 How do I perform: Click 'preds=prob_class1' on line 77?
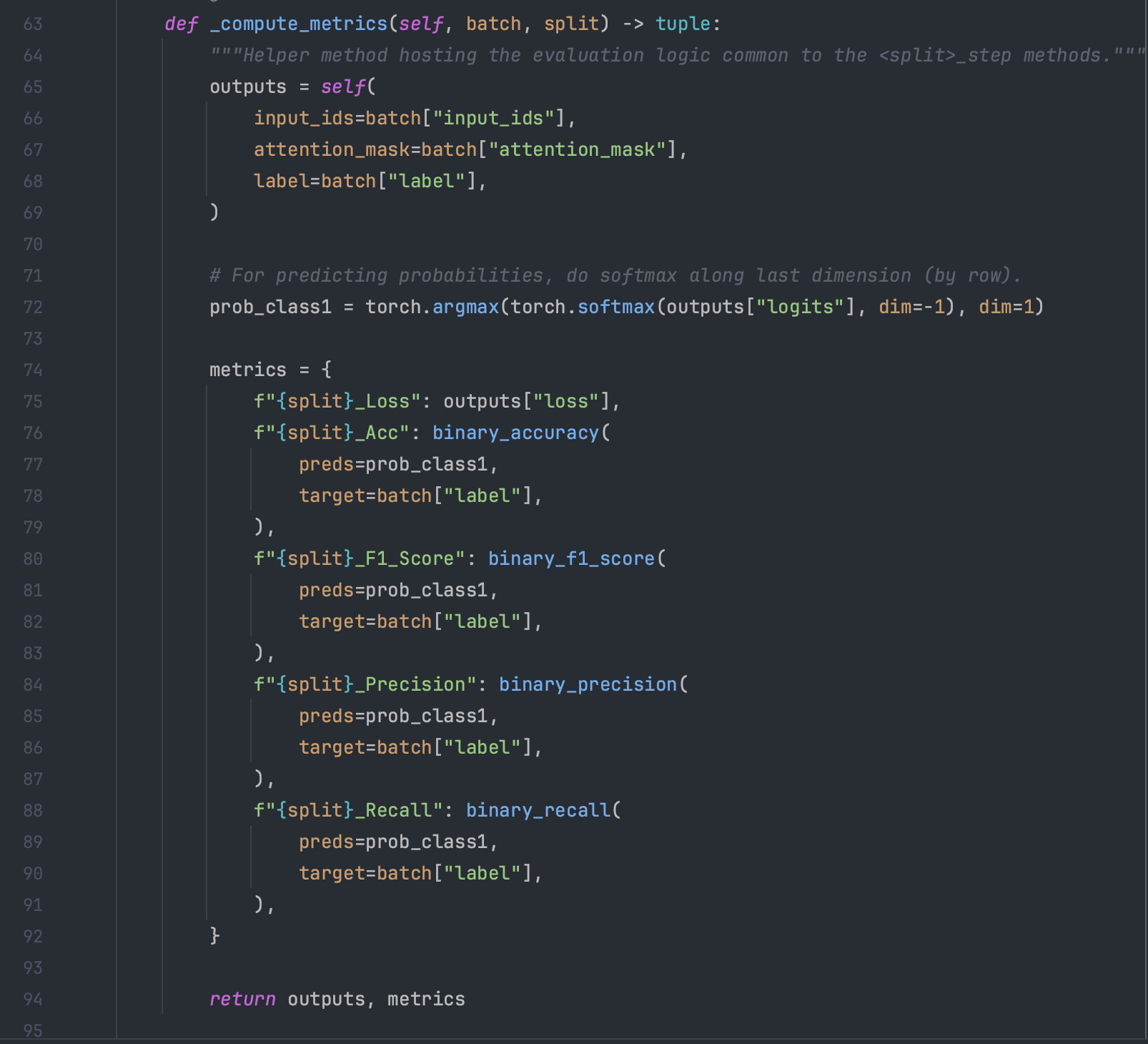point(393,465)
